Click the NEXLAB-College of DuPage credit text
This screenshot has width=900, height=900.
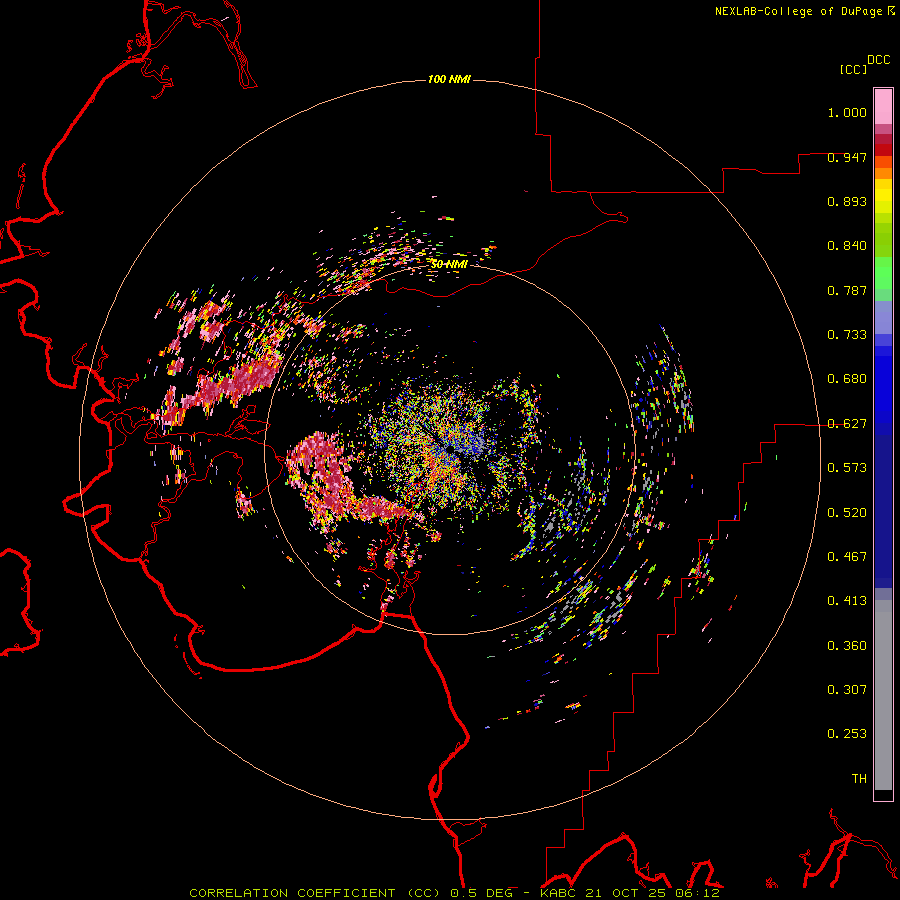pyautogui.click(x=798, y=11)
